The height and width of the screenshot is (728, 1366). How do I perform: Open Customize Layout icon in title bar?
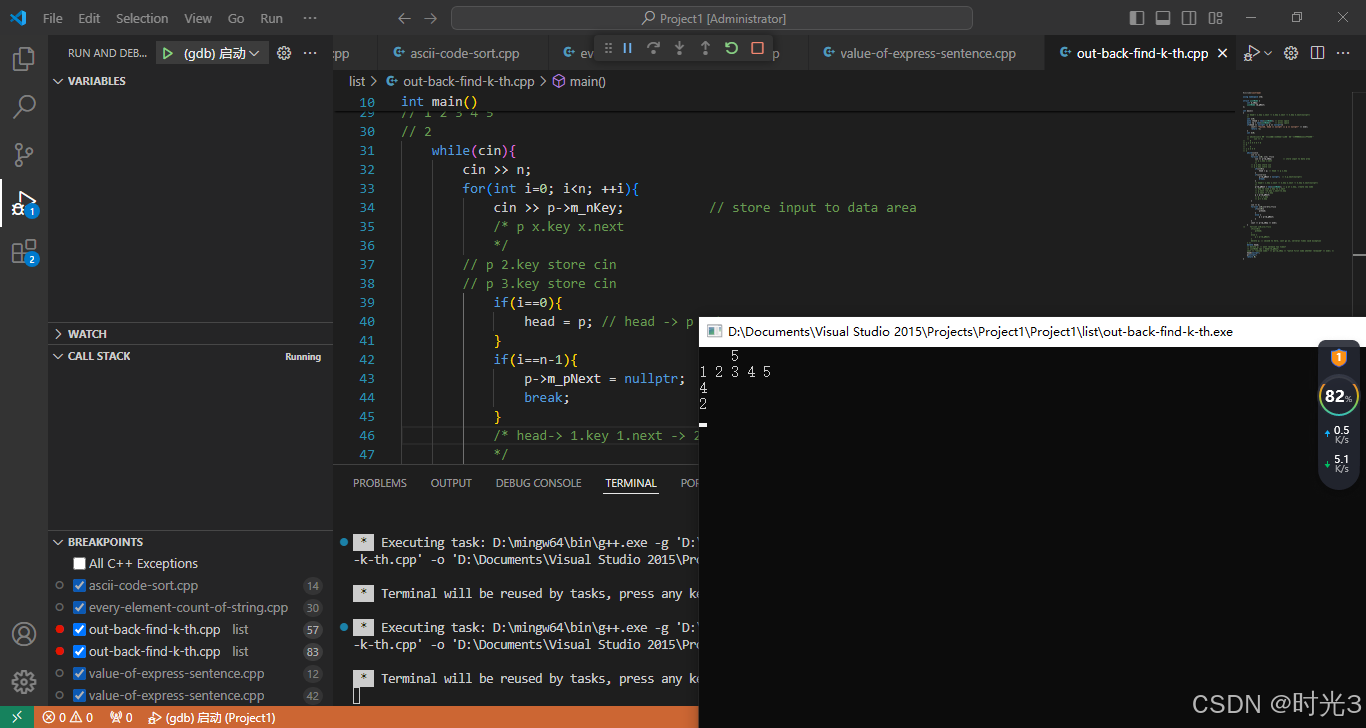pos(1215,18)
